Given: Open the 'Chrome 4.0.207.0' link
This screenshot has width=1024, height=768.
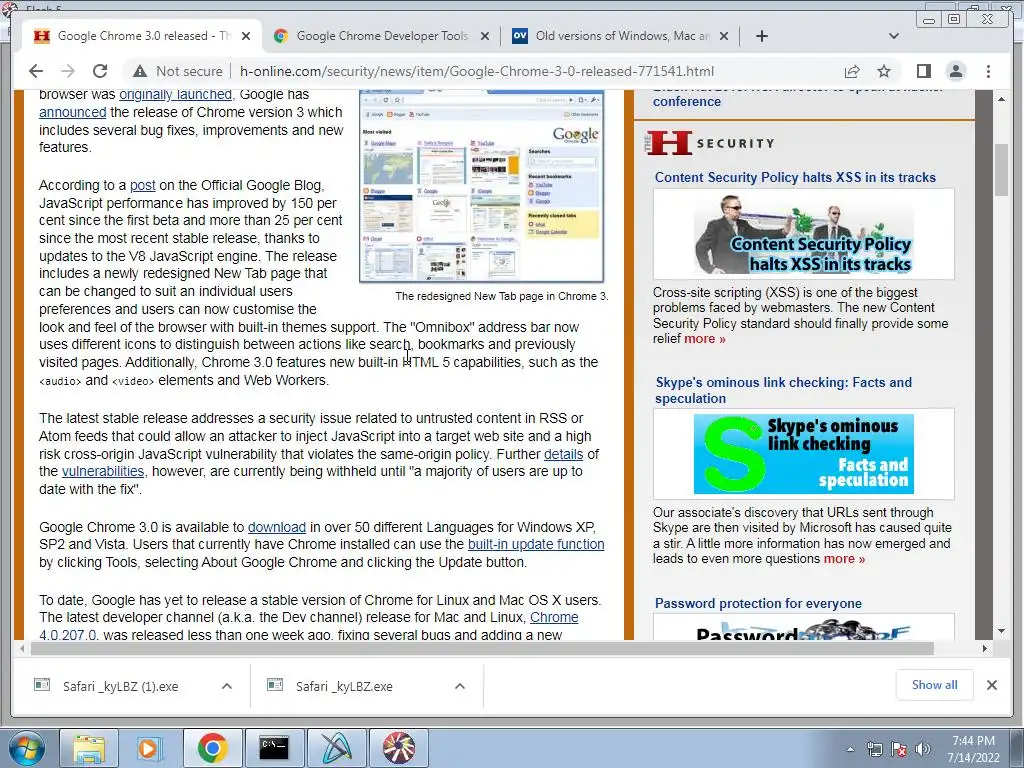Looking at the screenshot, I should [x=554, y=618].
